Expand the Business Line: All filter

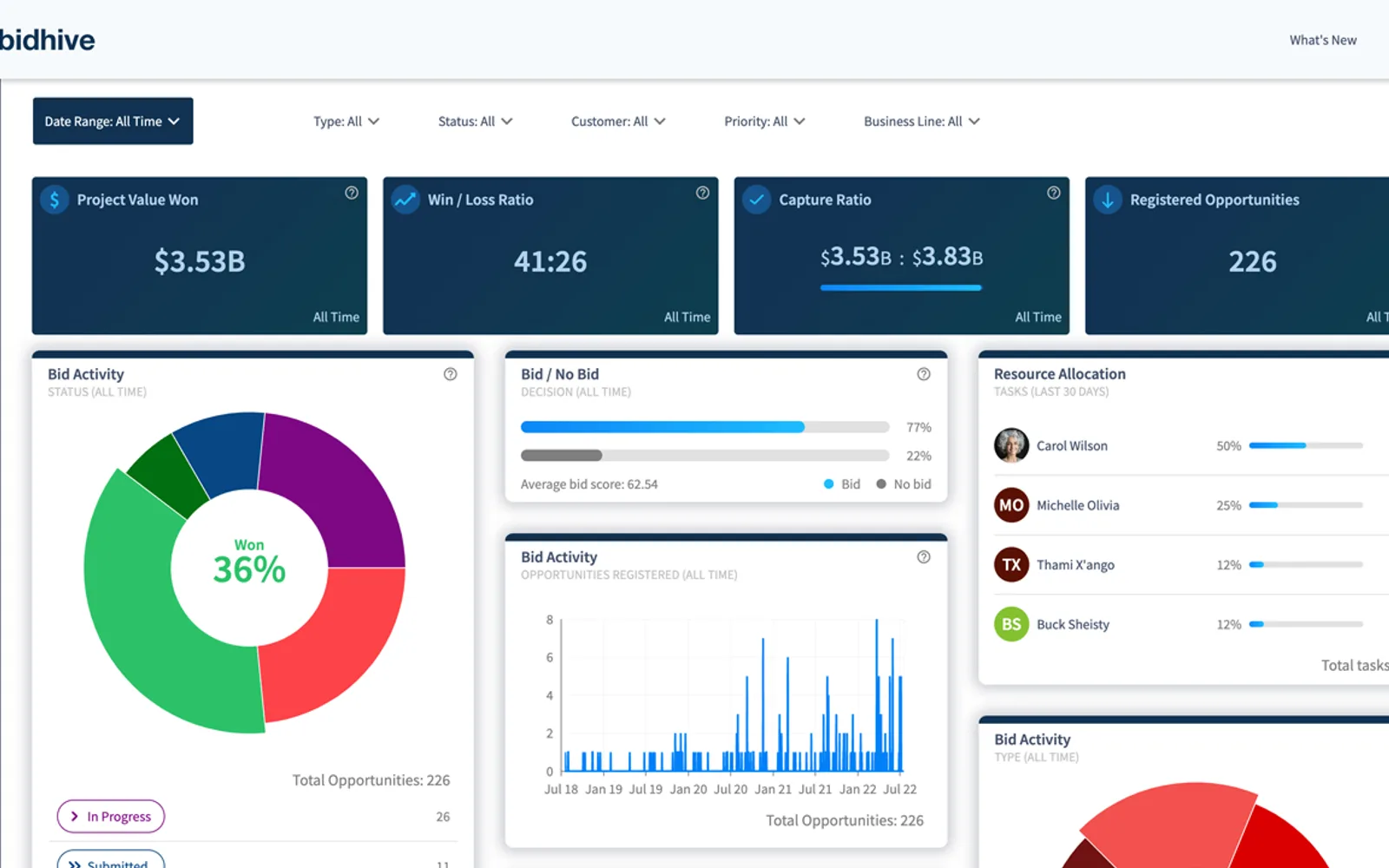pos(922,122)
